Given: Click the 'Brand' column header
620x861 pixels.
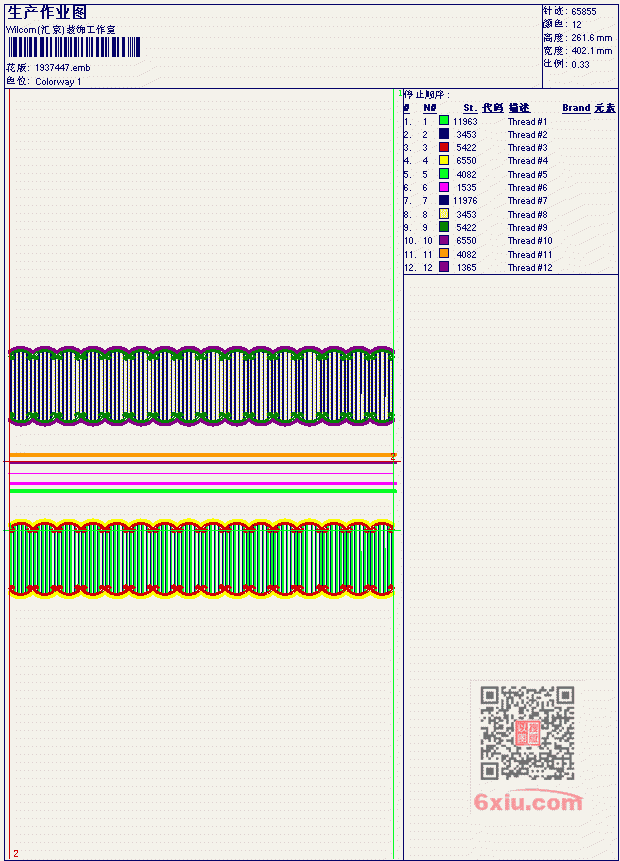Looking at the screenshot, I should (576, 108).
